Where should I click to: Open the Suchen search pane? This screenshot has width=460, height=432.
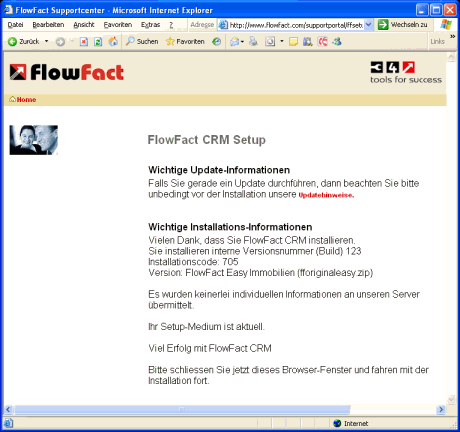pyautogui.click(x=142, y=41)
